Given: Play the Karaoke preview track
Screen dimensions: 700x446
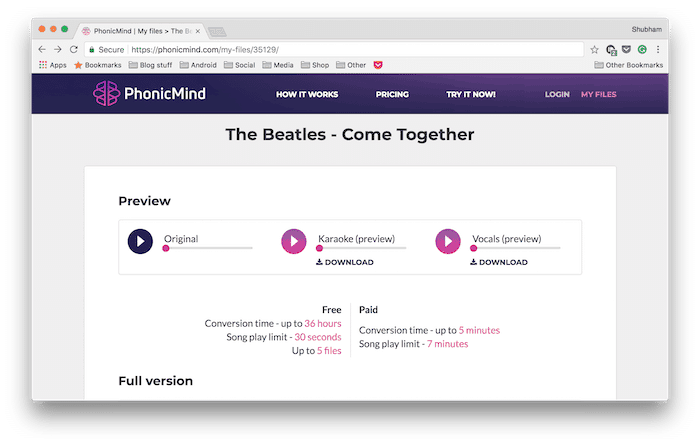Looking at the screenshot, I should coord(294,242).
